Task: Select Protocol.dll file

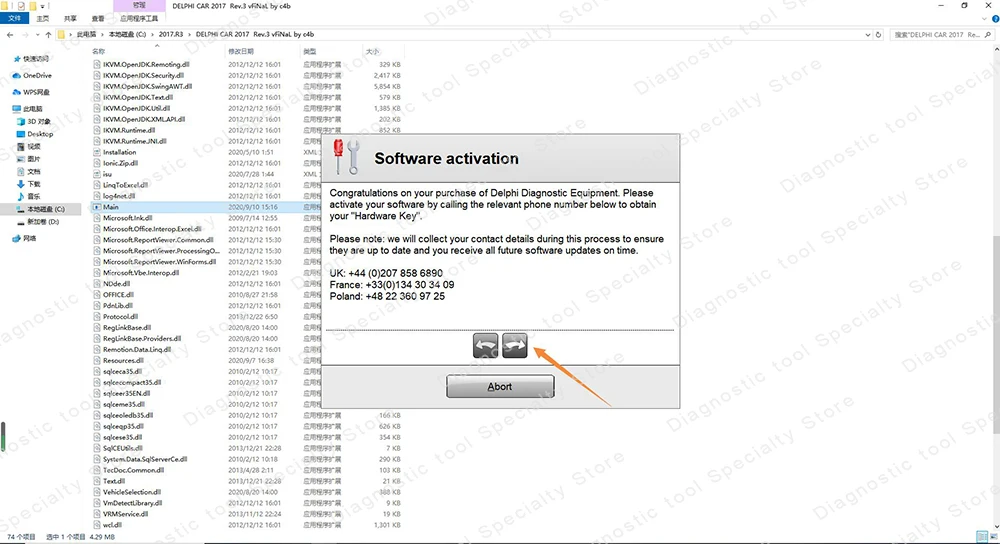Action: click(120, 317)
